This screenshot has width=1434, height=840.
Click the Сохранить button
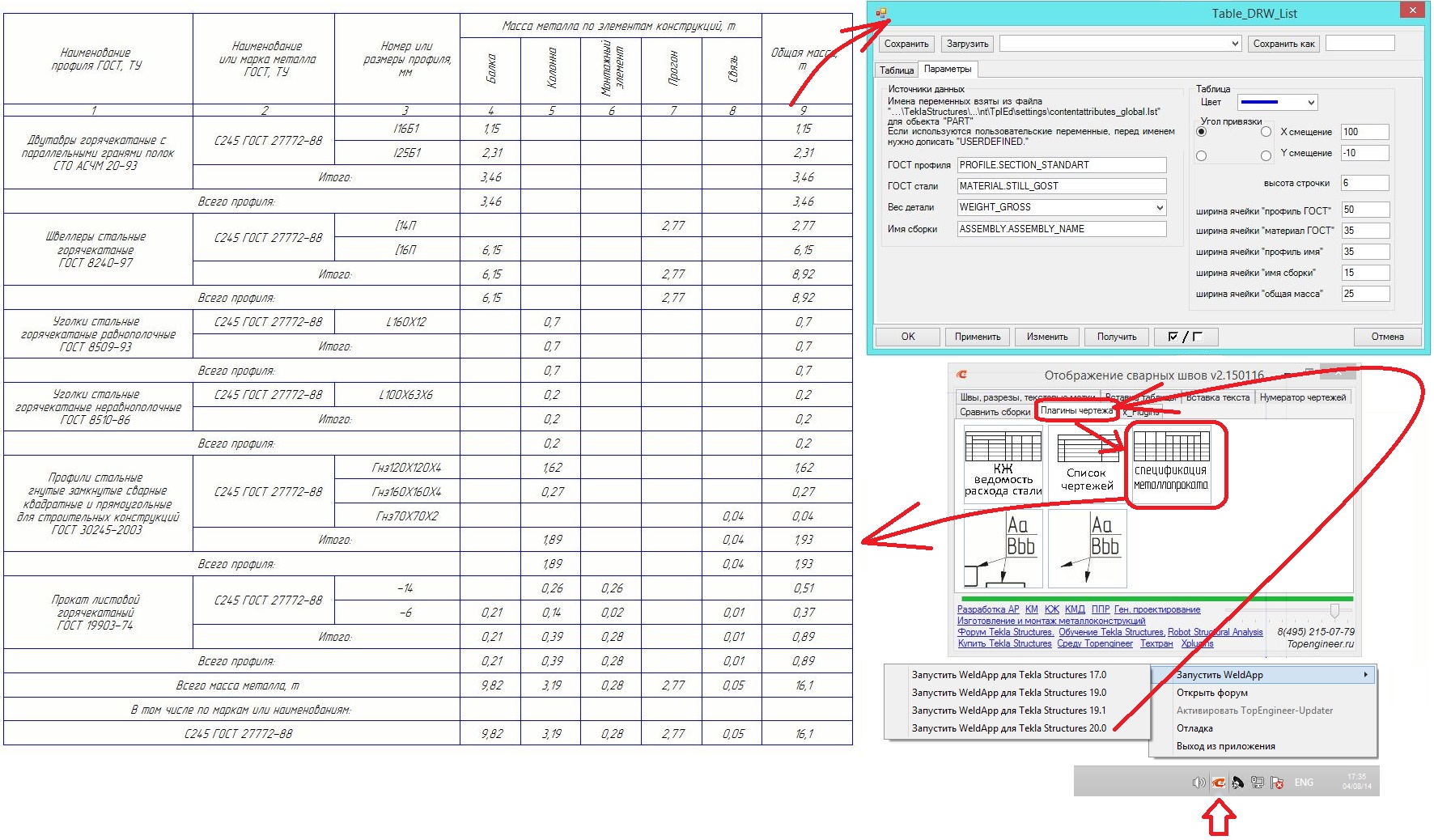tap(906, 44)
